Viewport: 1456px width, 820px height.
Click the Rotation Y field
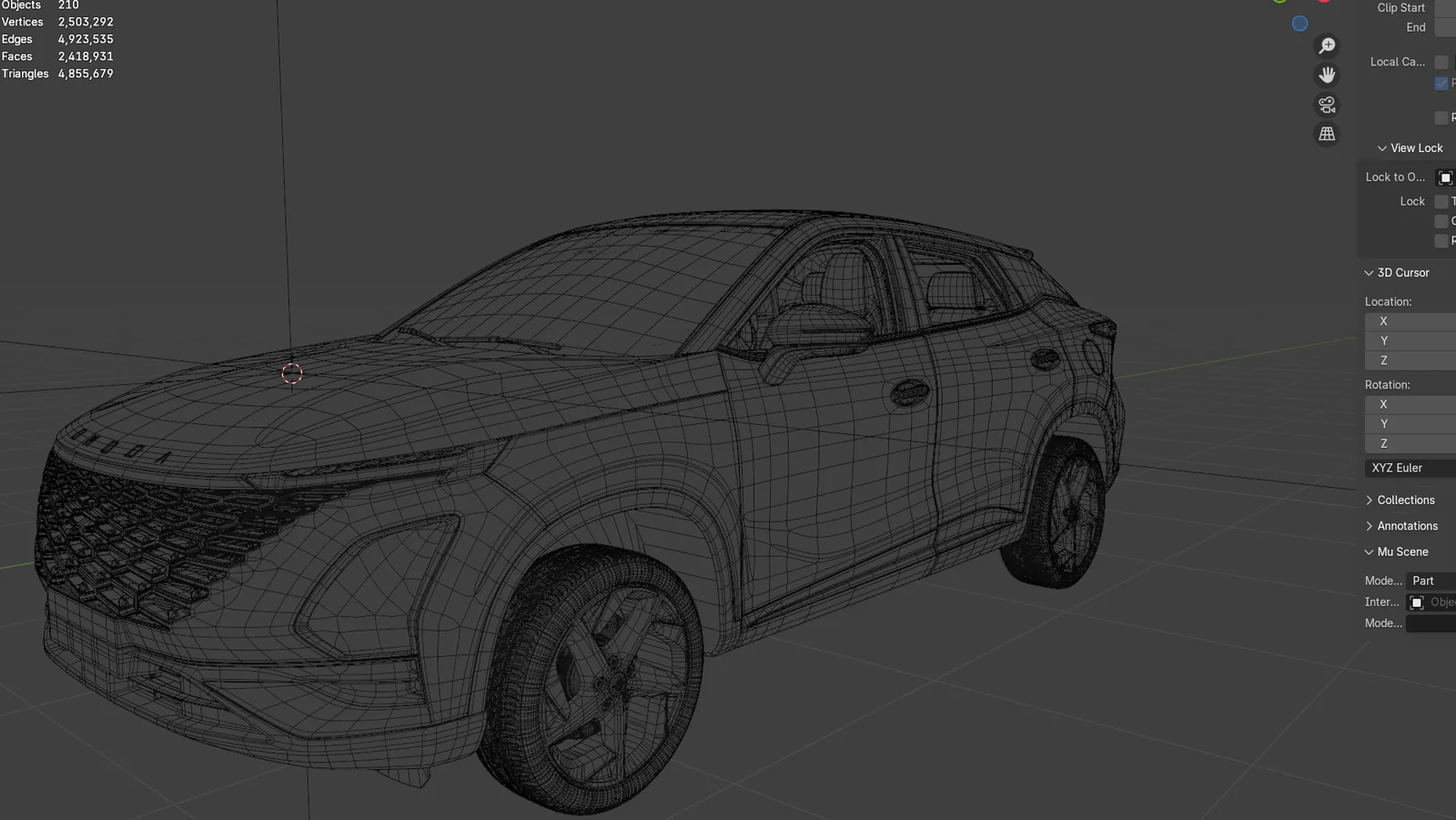tap(1410, 424)
